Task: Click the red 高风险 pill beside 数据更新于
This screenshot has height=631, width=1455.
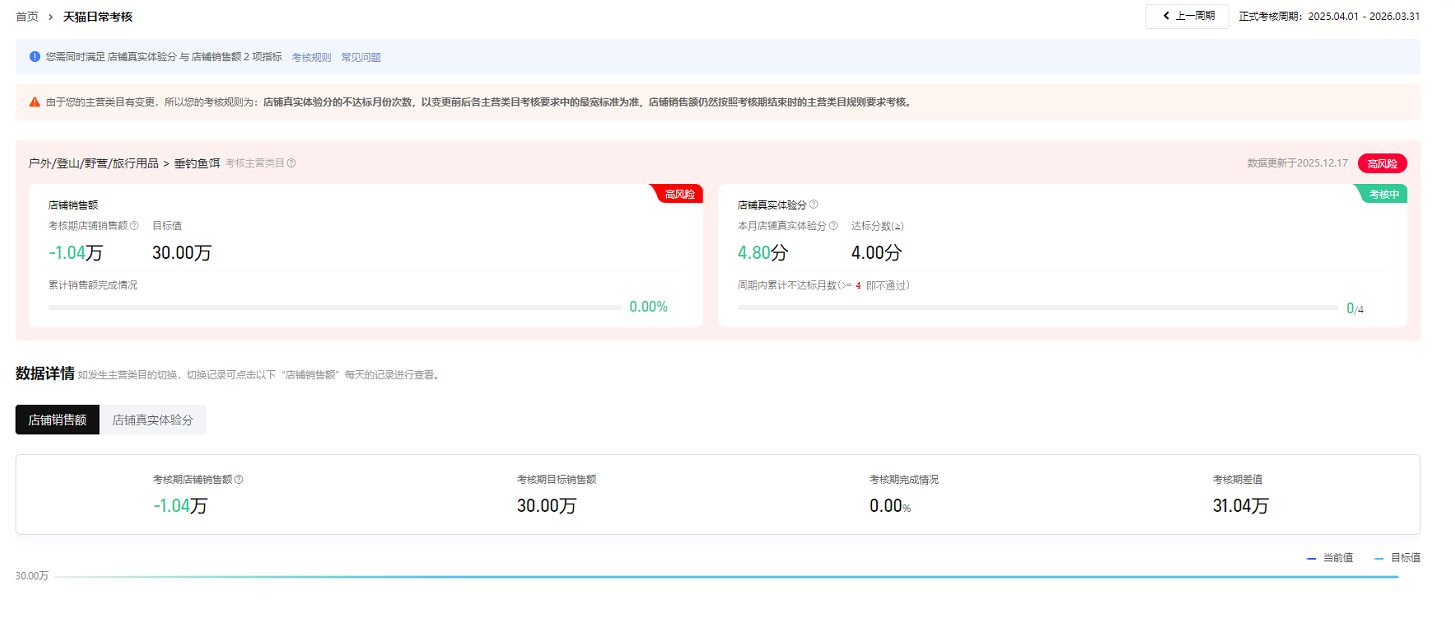Action: (1382, 164)
